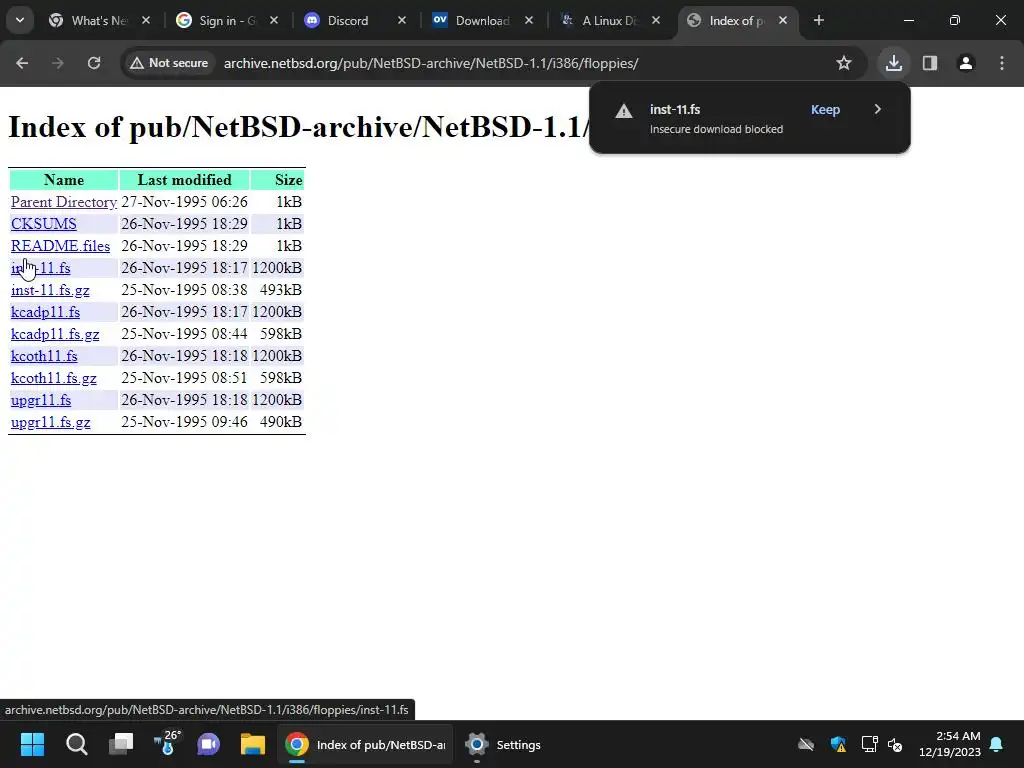Close the Download tab
Screen dimensions: 1024x768
[529, 20]
